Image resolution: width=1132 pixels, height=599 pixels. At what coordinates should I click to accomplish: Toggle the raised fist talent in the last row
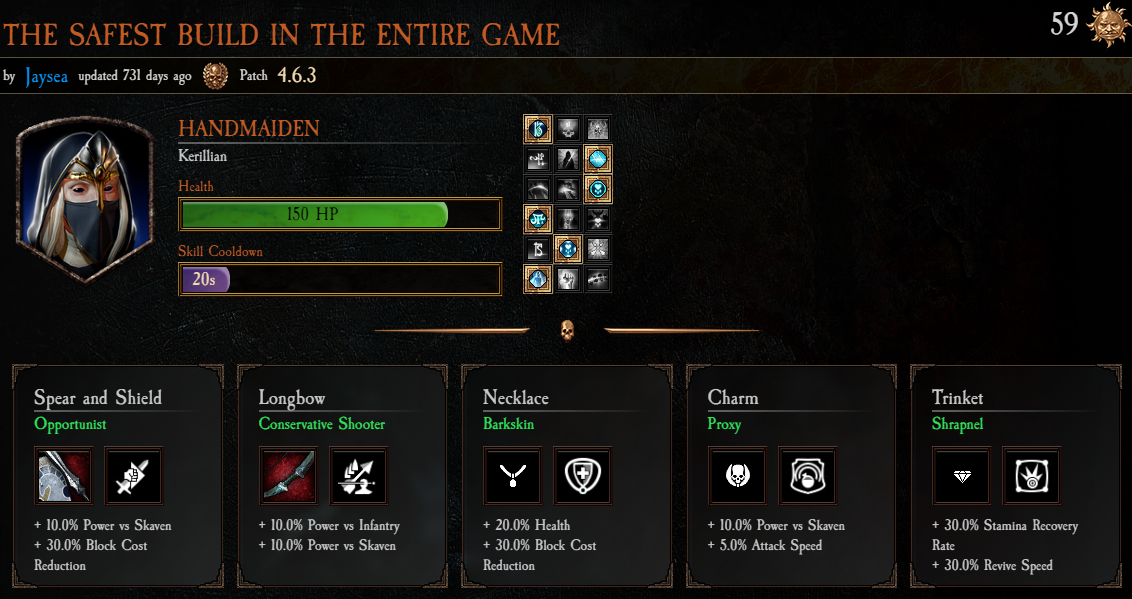coord(567,279)
